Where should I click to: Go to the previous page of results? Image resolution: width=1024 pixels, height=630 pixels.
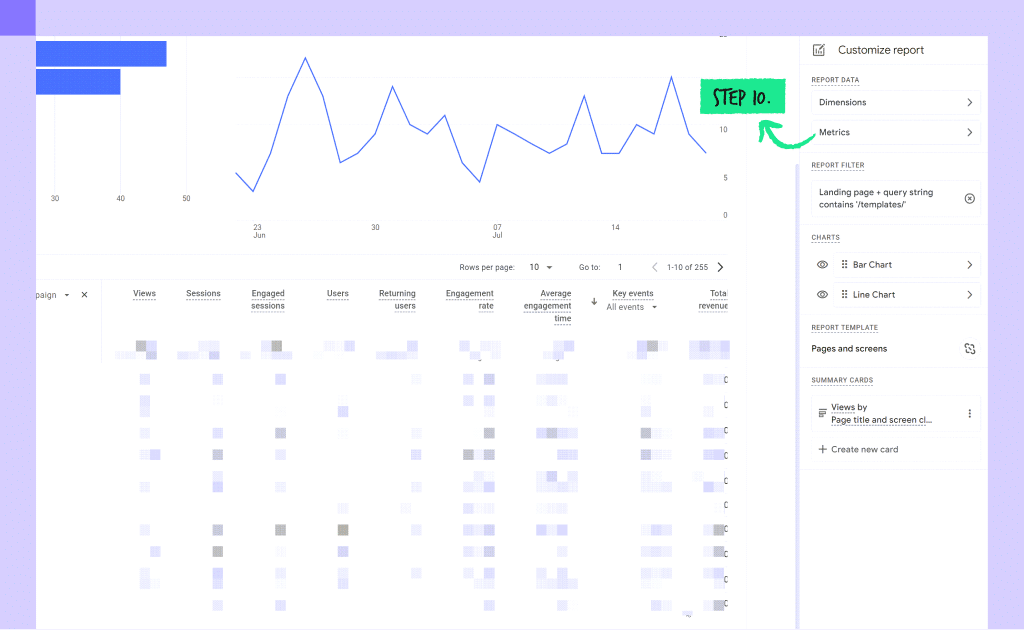654,267
